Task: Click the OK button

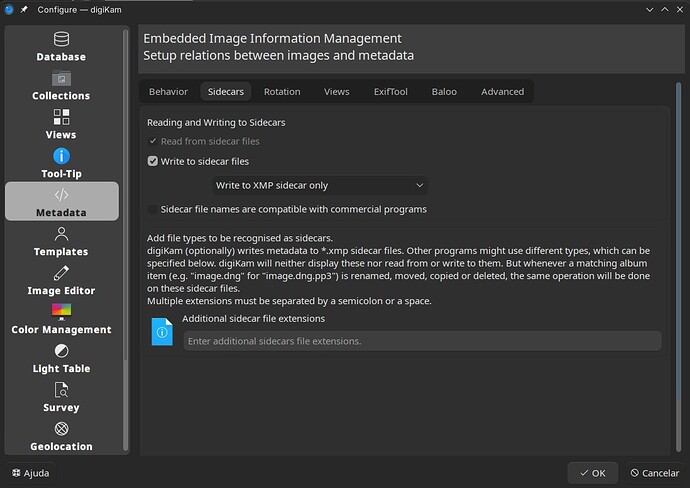Action: tap(593, 473)
